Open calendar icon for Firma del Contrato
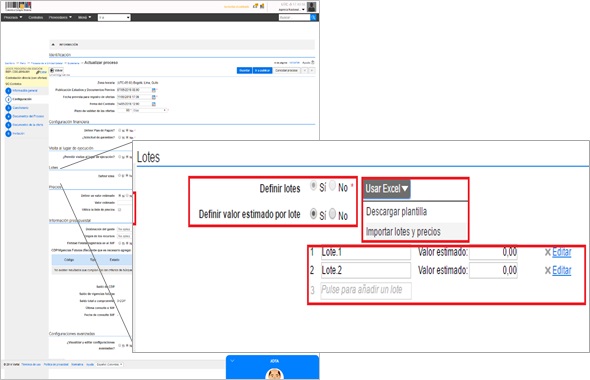Screen dimensions: 590x380 click(154, 104)
